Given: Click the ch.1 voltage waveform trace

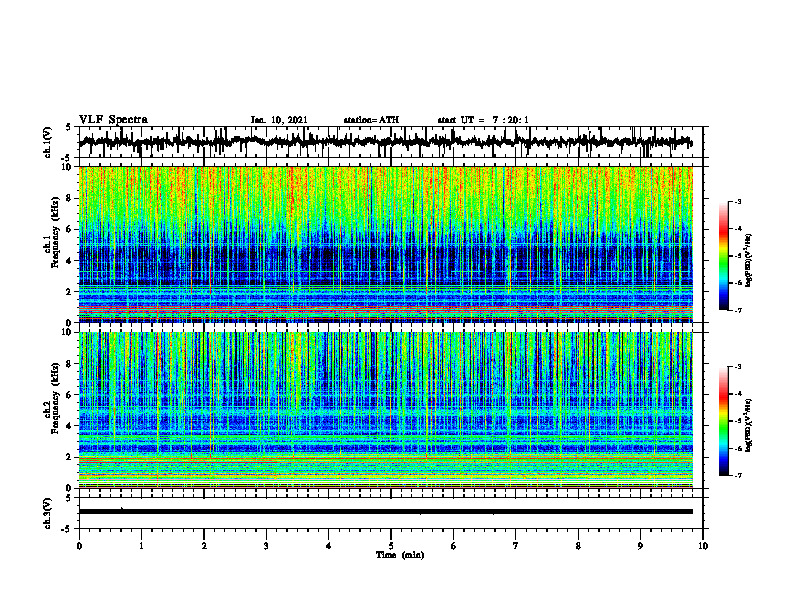Looking at the screenshot, I should click(x=385, y=142).
